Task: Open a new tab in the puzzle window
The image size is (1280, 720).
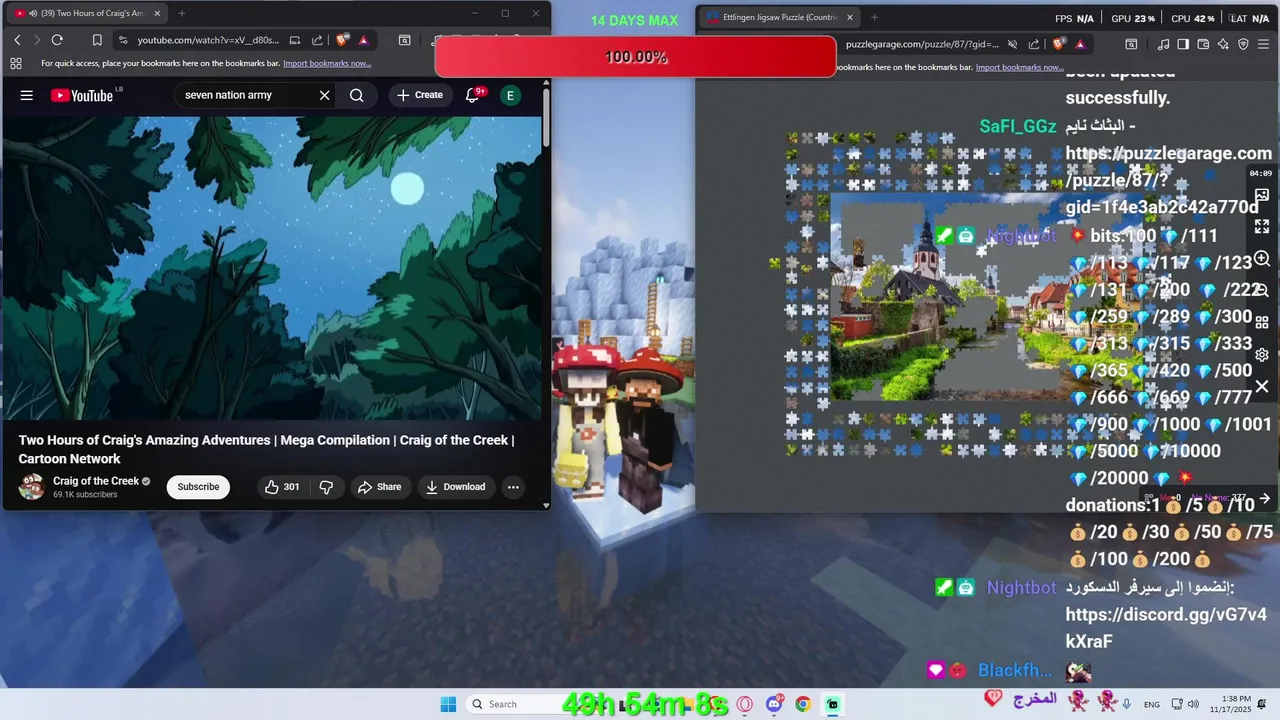Action: click(874, 17)
